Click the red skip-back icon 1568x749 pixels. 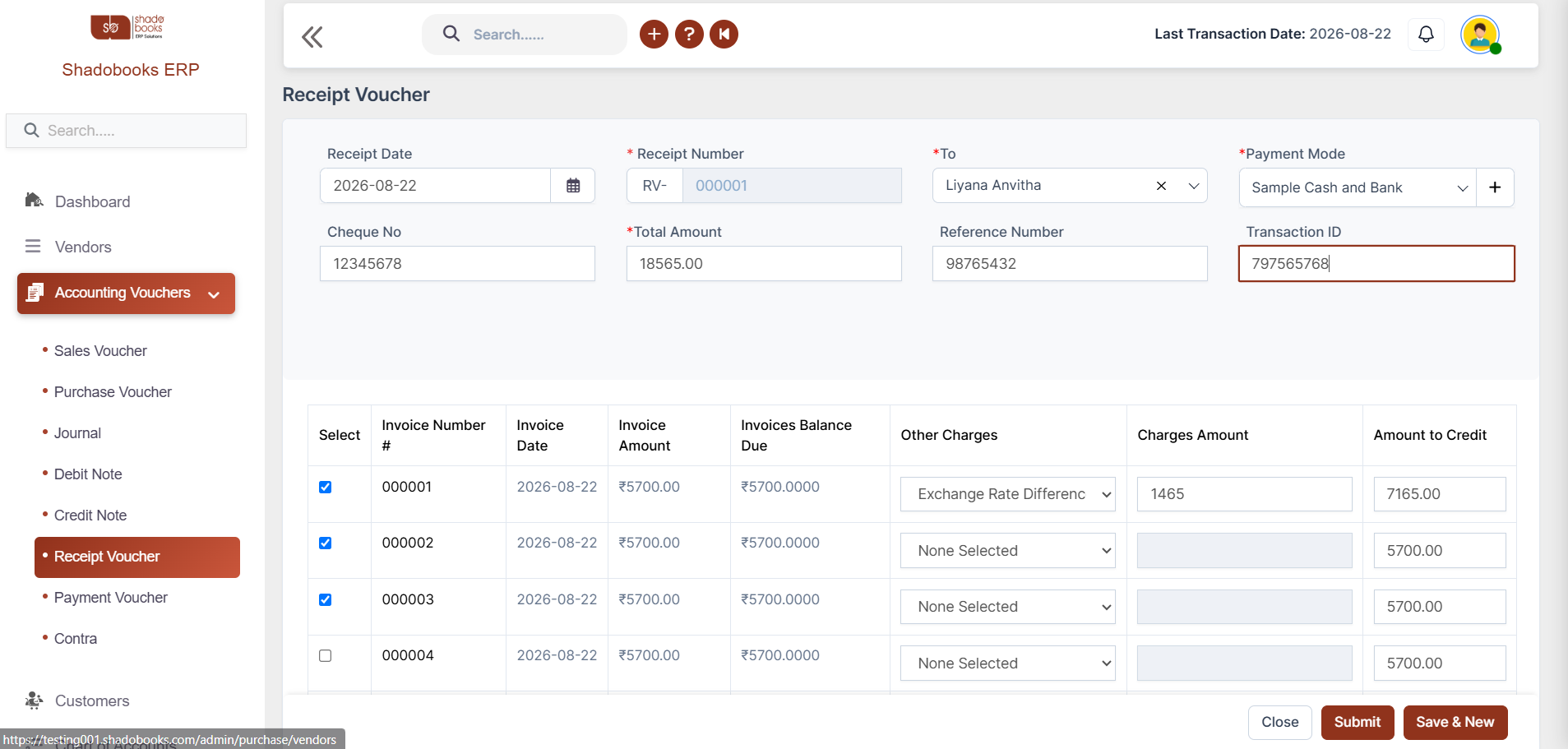pyautogui.click(x=724, y=34)
